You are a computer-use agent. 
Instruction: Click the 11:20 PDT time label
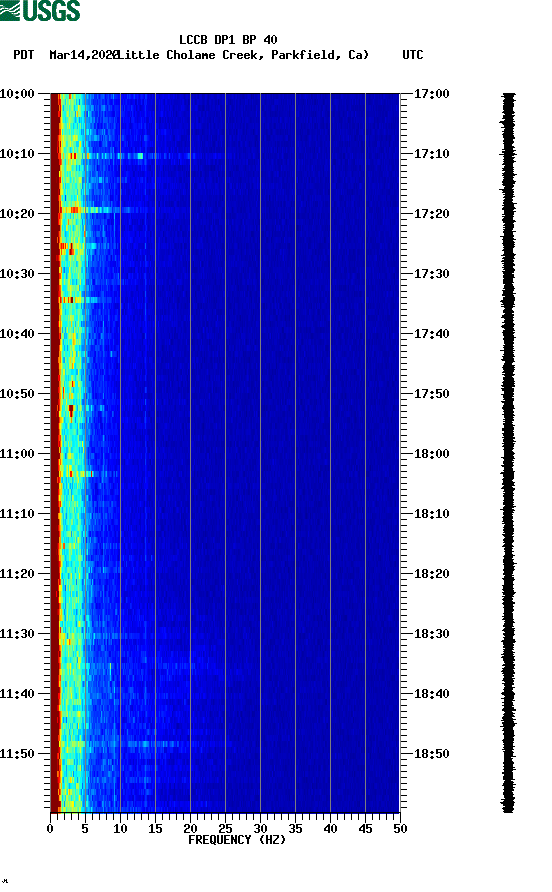pos(17,574)
